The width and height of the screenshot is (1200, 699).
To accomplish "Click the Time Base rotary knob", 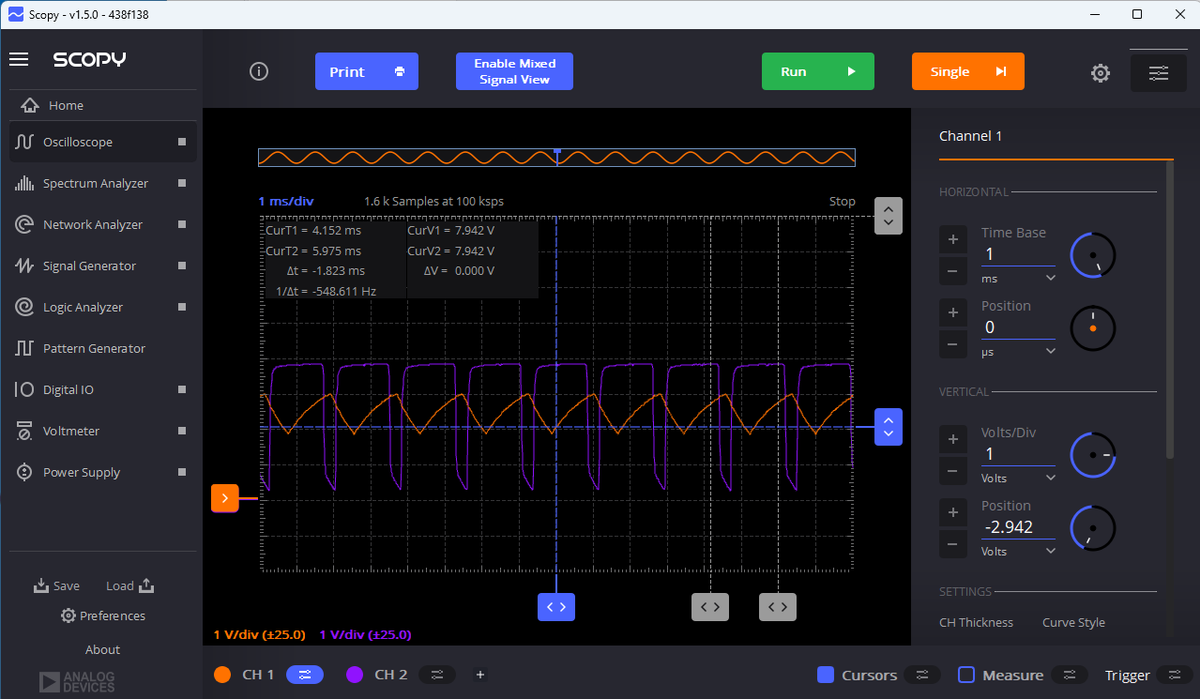I will coord(1093,256).
